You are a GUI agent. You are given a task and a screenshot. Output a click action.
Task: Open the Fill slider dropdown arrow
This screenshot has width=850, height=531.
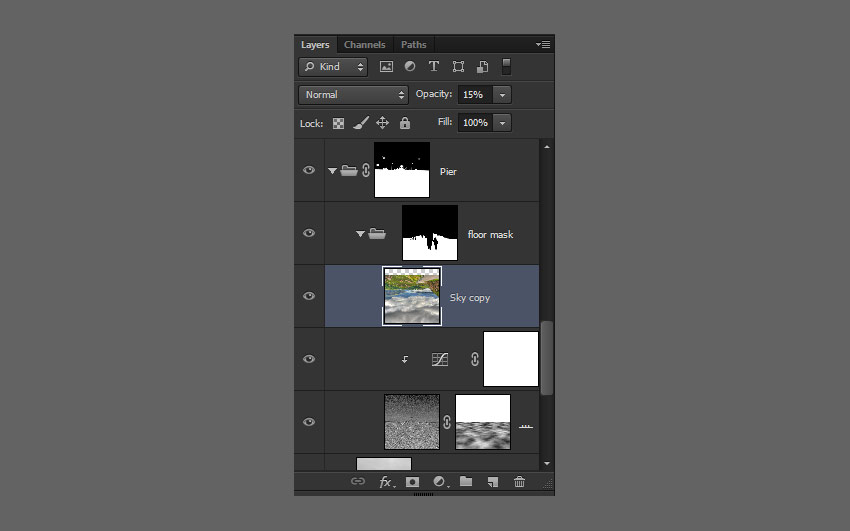503,123
